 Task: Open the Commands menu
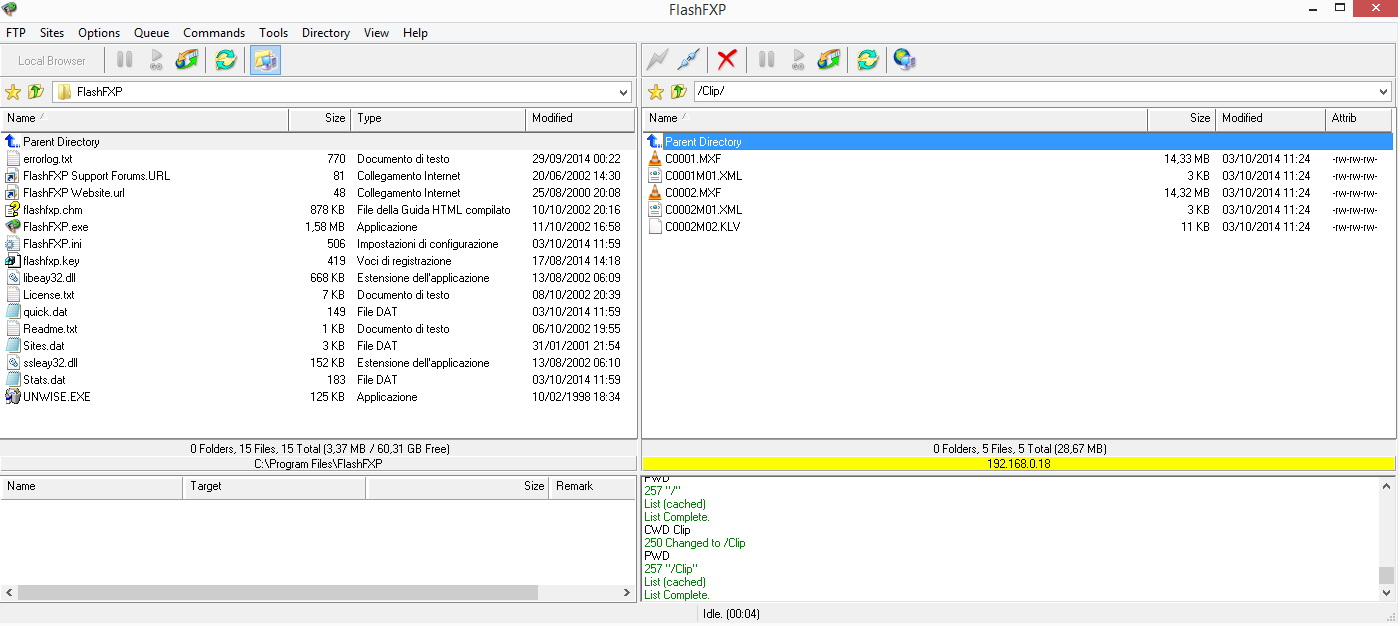[x=214, y=33]
